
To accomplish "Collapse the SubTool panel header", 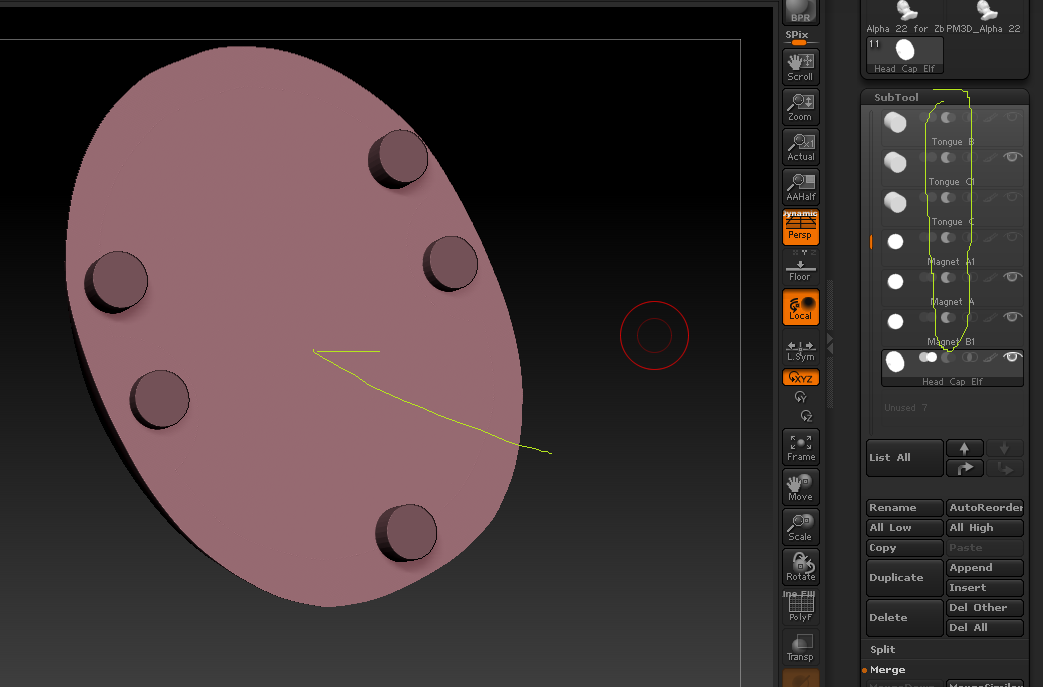I will pyautogui.click(x=896, y=97).
